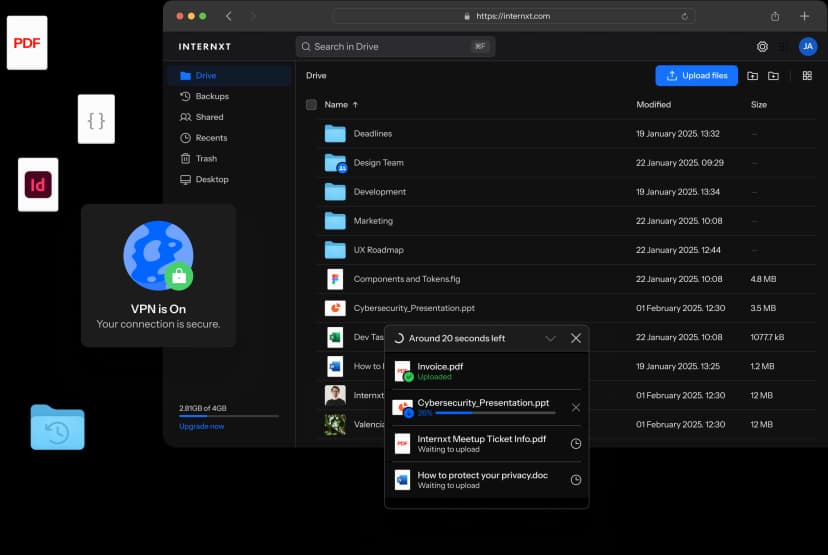Click the create new folder icon
The height and width of the screenshot is (555, 828).
click(773, 76)
